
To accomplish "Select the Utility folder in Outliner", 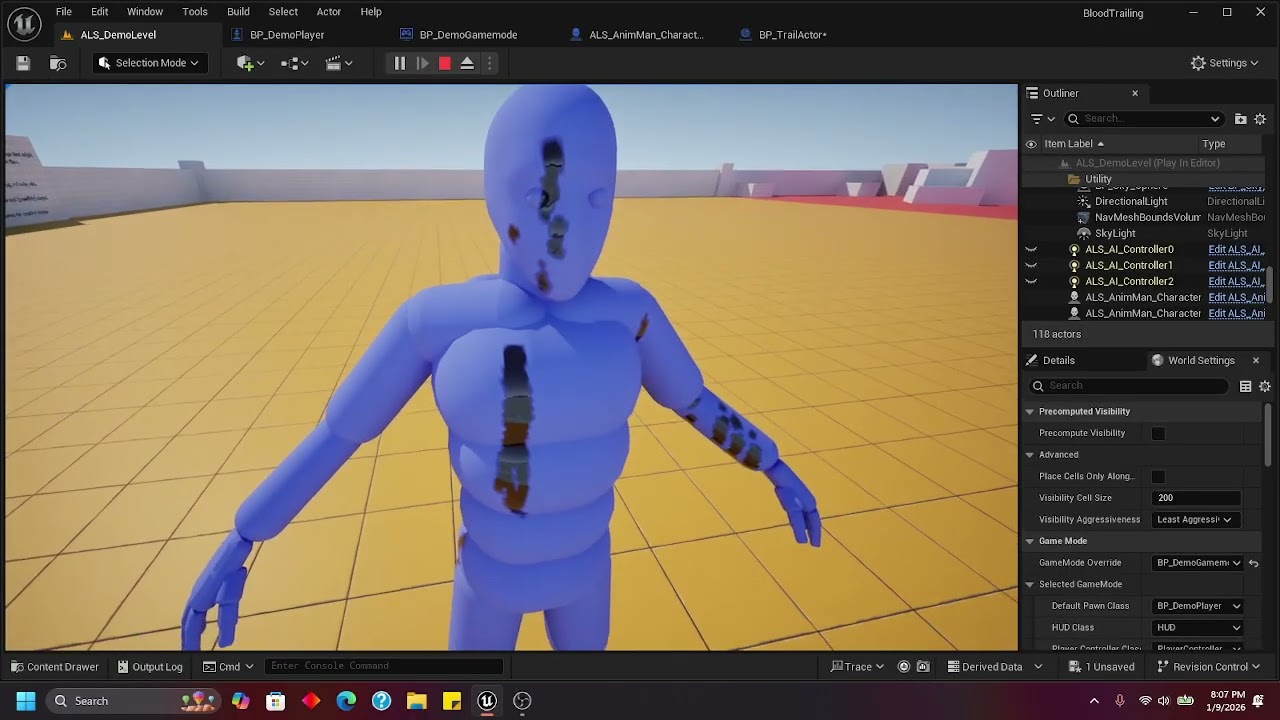I will (1098, 179).
